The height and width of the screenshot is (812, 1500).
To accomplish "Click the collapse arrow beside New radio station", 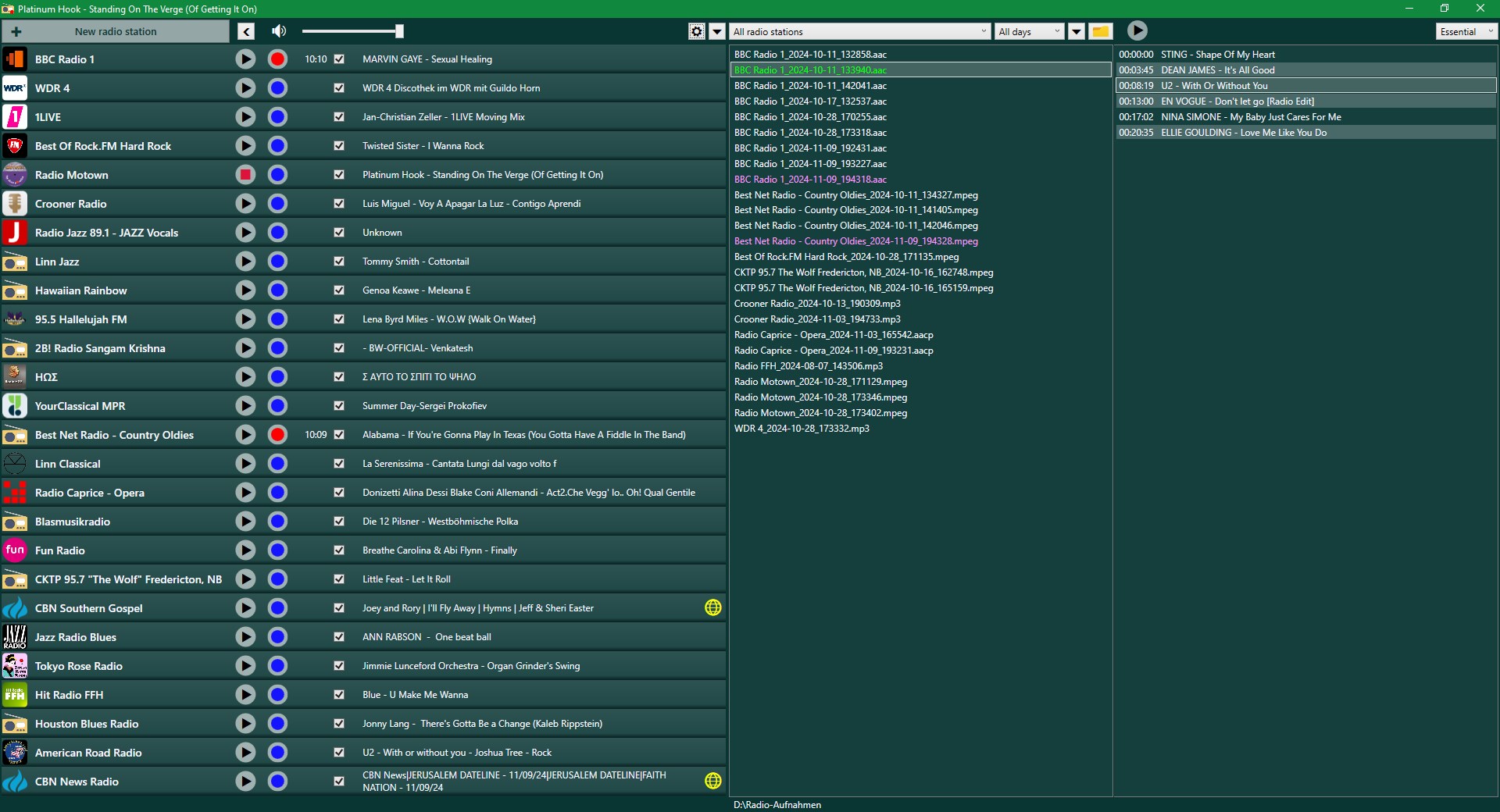I will [246, 31].
